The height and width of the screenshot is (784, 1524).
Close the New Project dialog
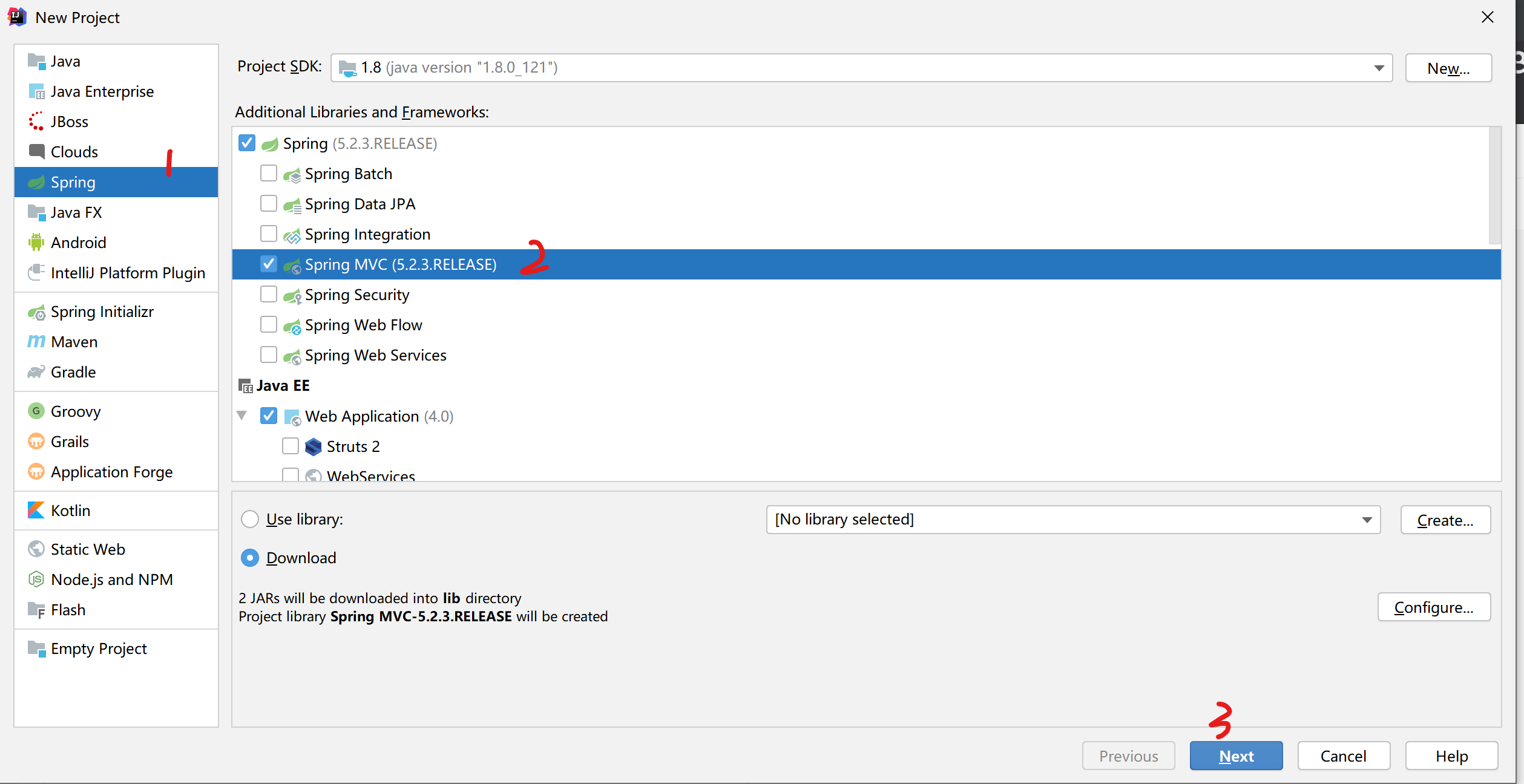tap(1488, 17)
